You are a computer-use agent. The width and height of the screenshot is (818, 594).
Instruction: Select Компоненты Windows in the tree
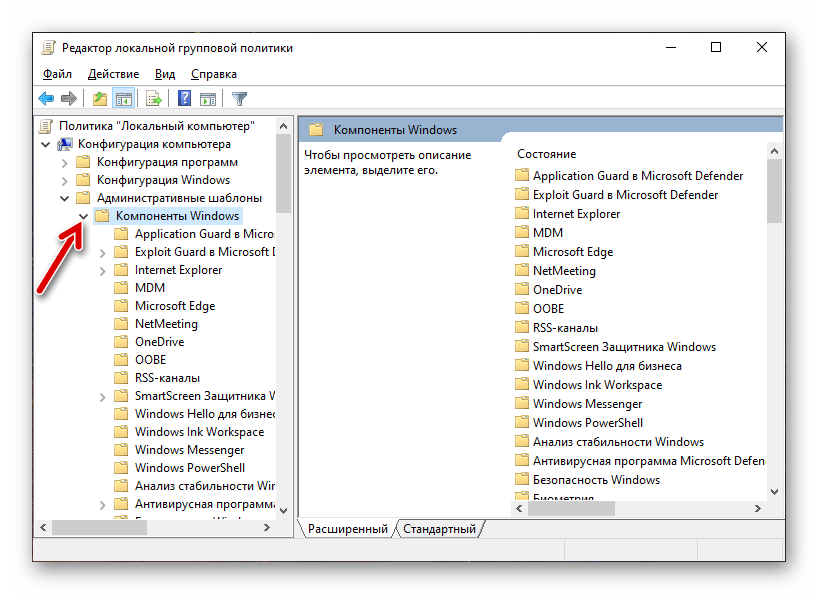pyautogui.click(x=177, y=216)
